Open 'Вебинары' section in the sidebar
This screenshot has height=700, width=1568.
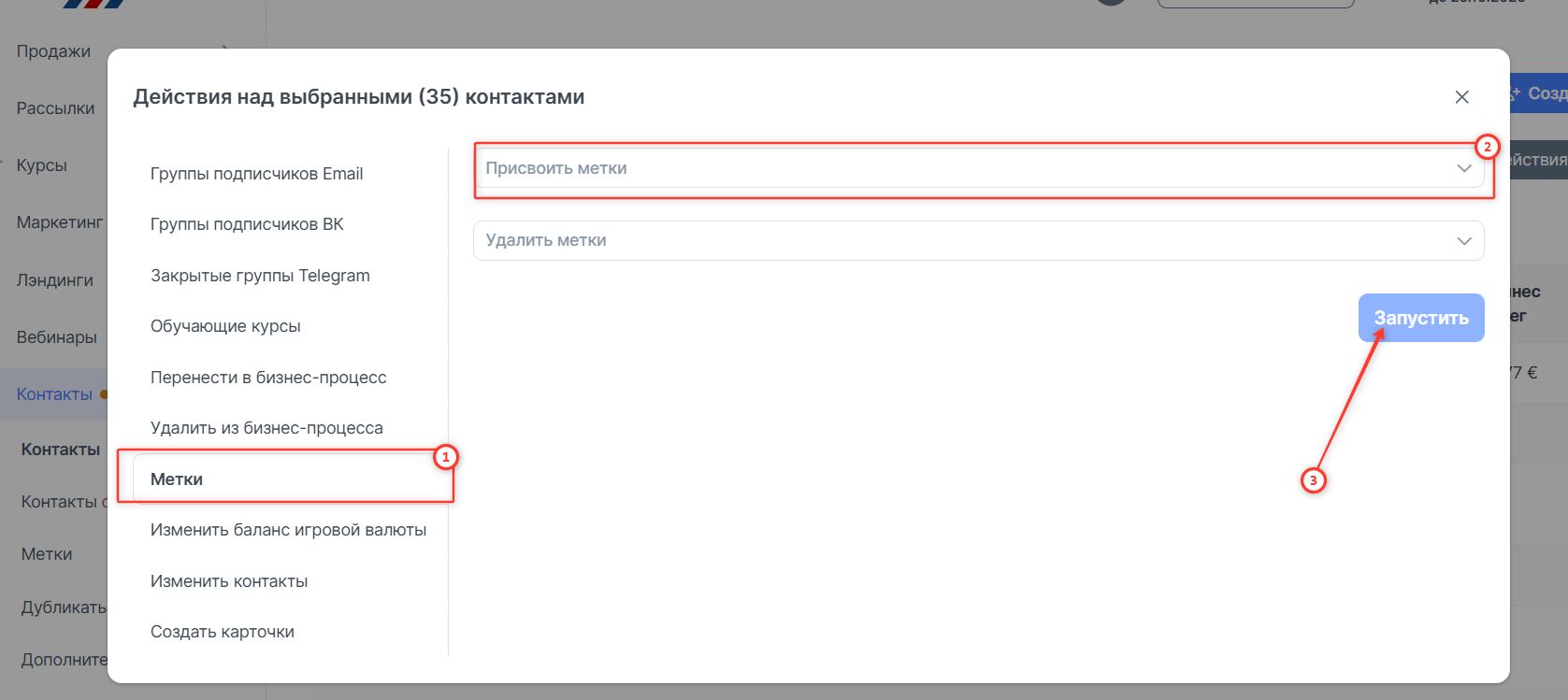pos(56,337)
